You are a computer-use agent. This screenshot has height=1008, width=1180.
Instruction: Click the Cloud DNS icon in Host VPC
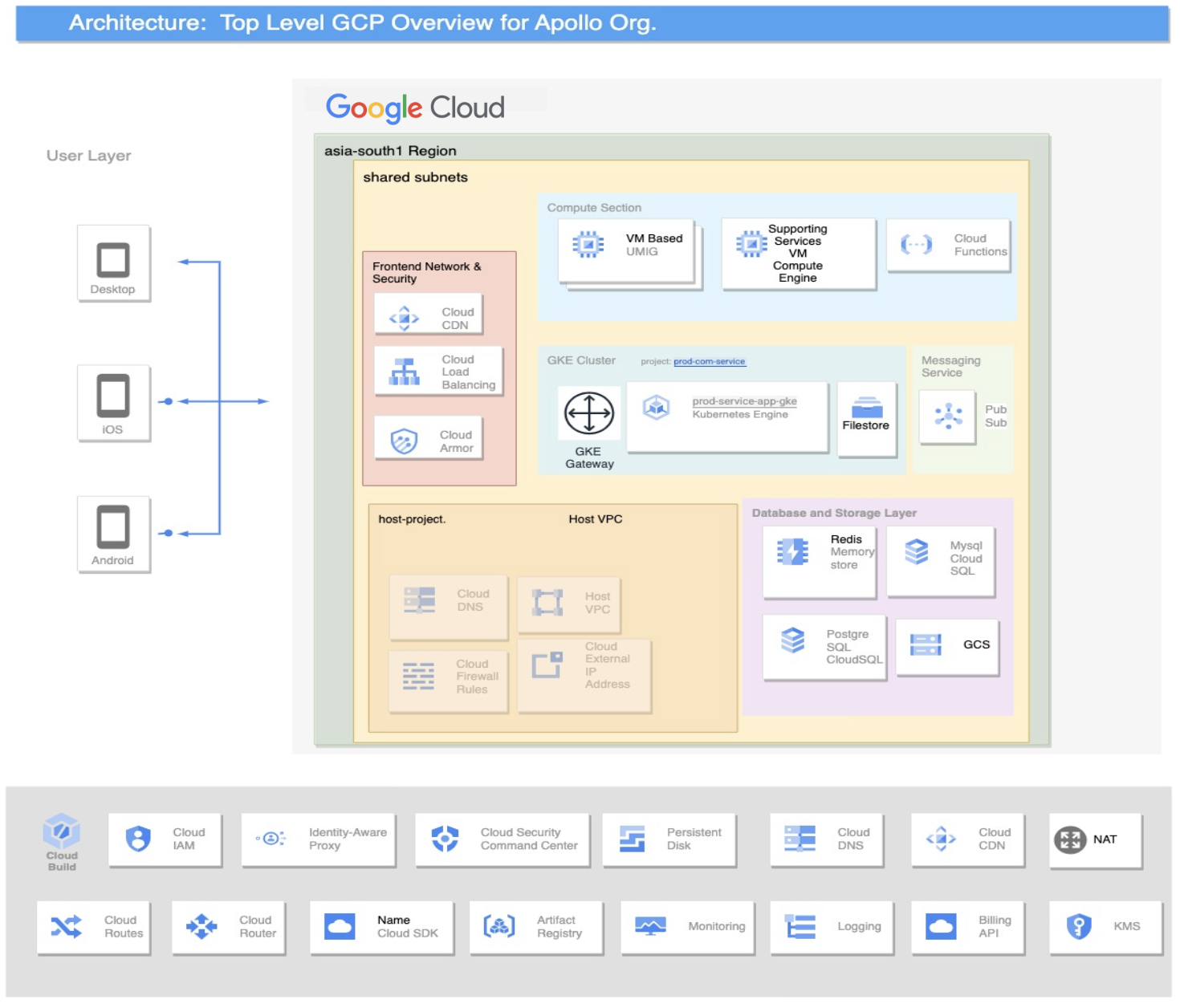click(419, 600)
